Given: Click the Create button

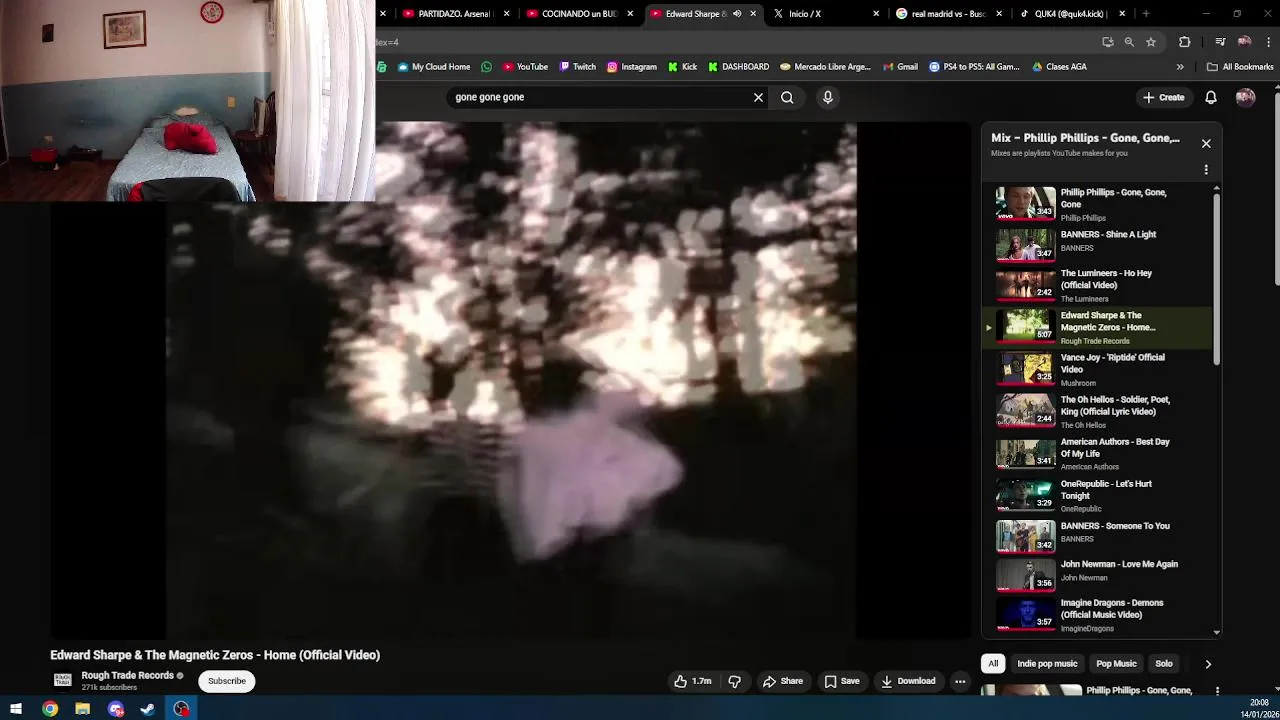Looking at the screenshot, I should point(1163,97).
